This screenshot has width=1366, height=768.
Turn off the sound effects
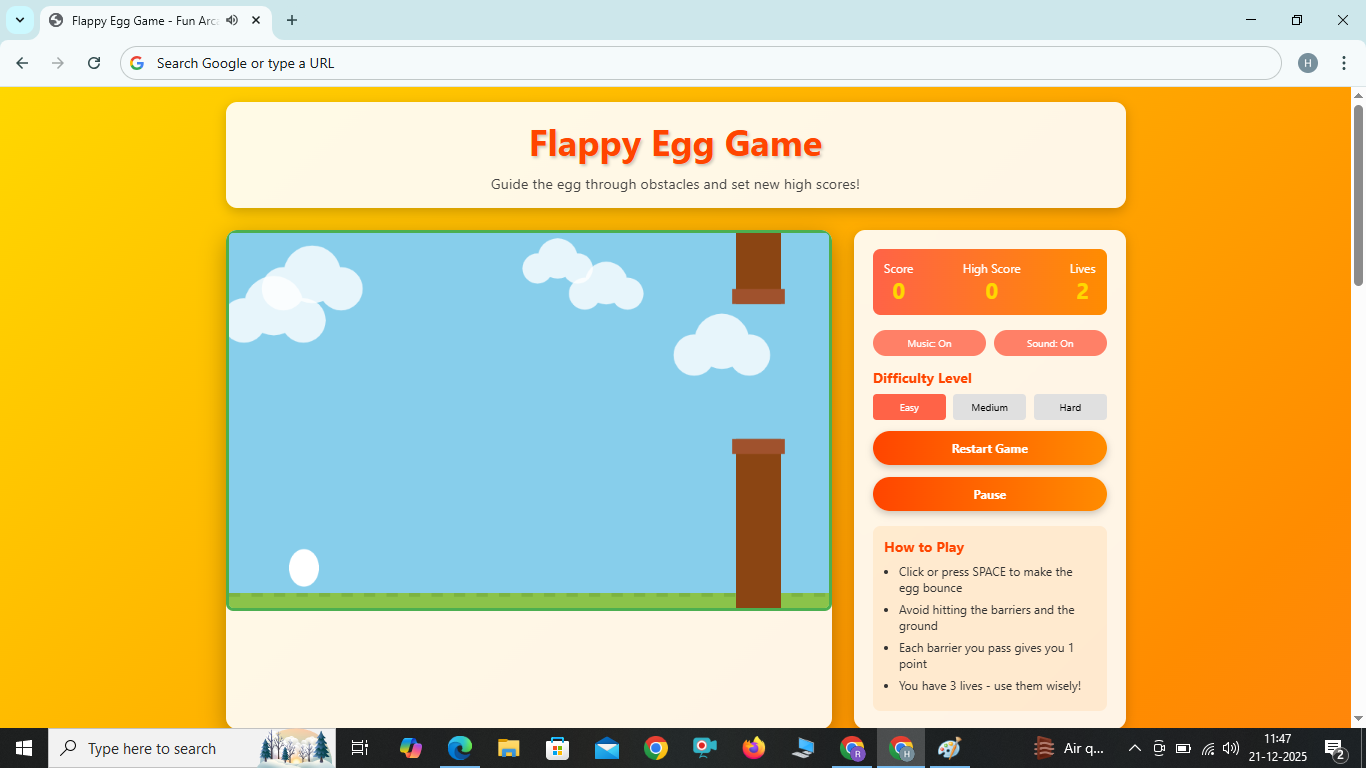pos(1050,343)
